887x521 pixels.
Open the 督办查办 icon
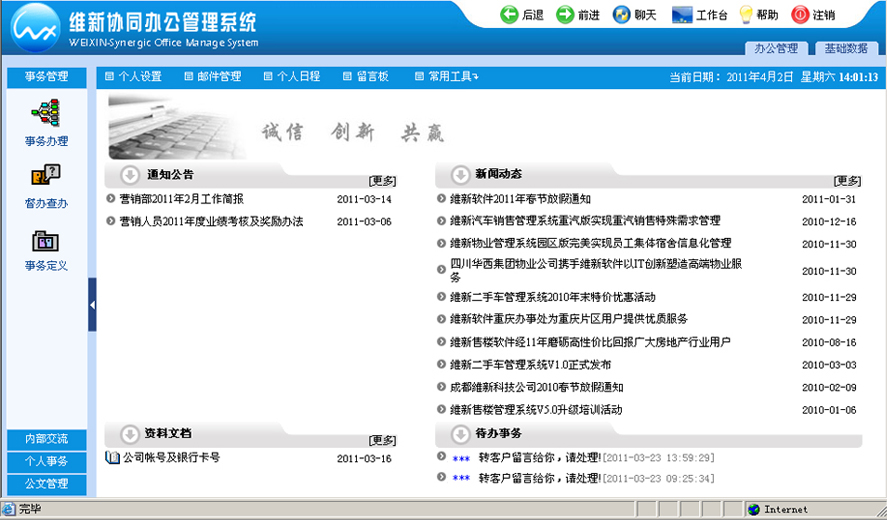46,175
